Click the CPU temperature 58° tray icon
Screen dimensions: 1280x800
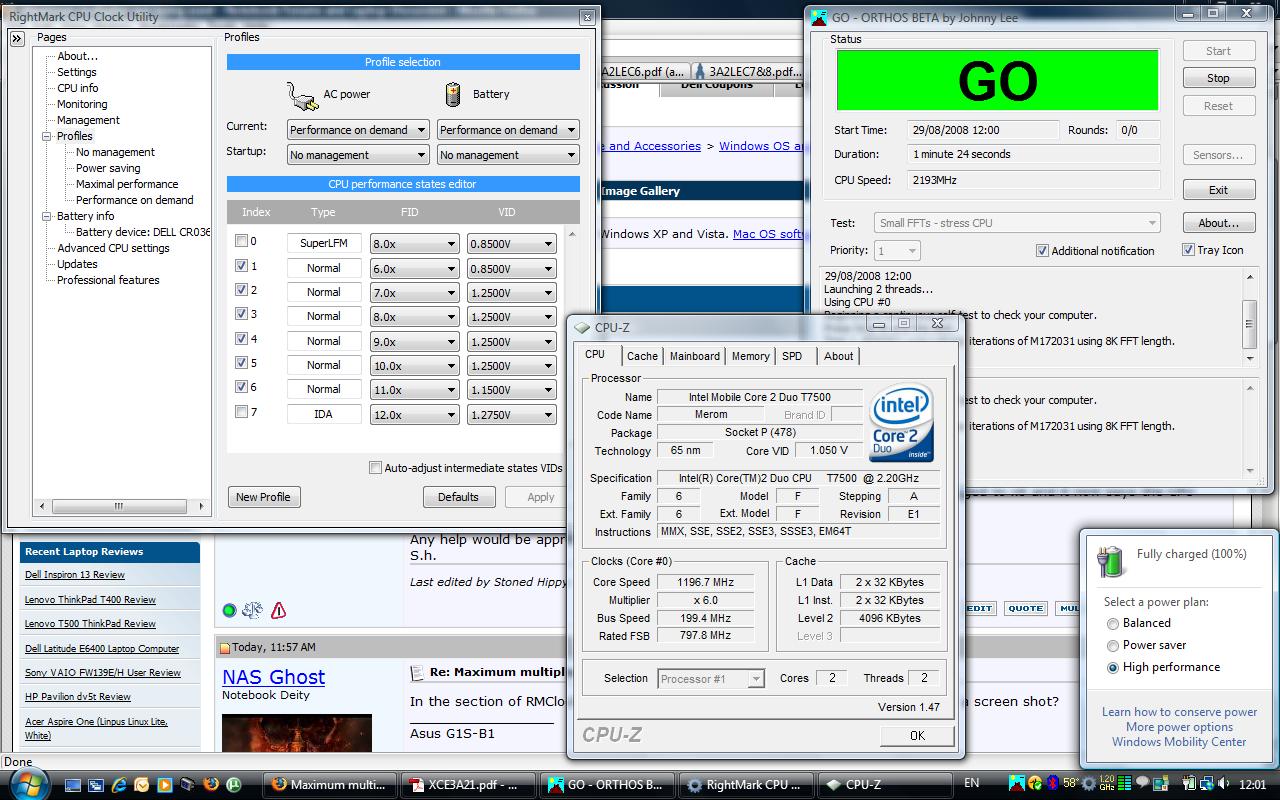[1071, 783]
